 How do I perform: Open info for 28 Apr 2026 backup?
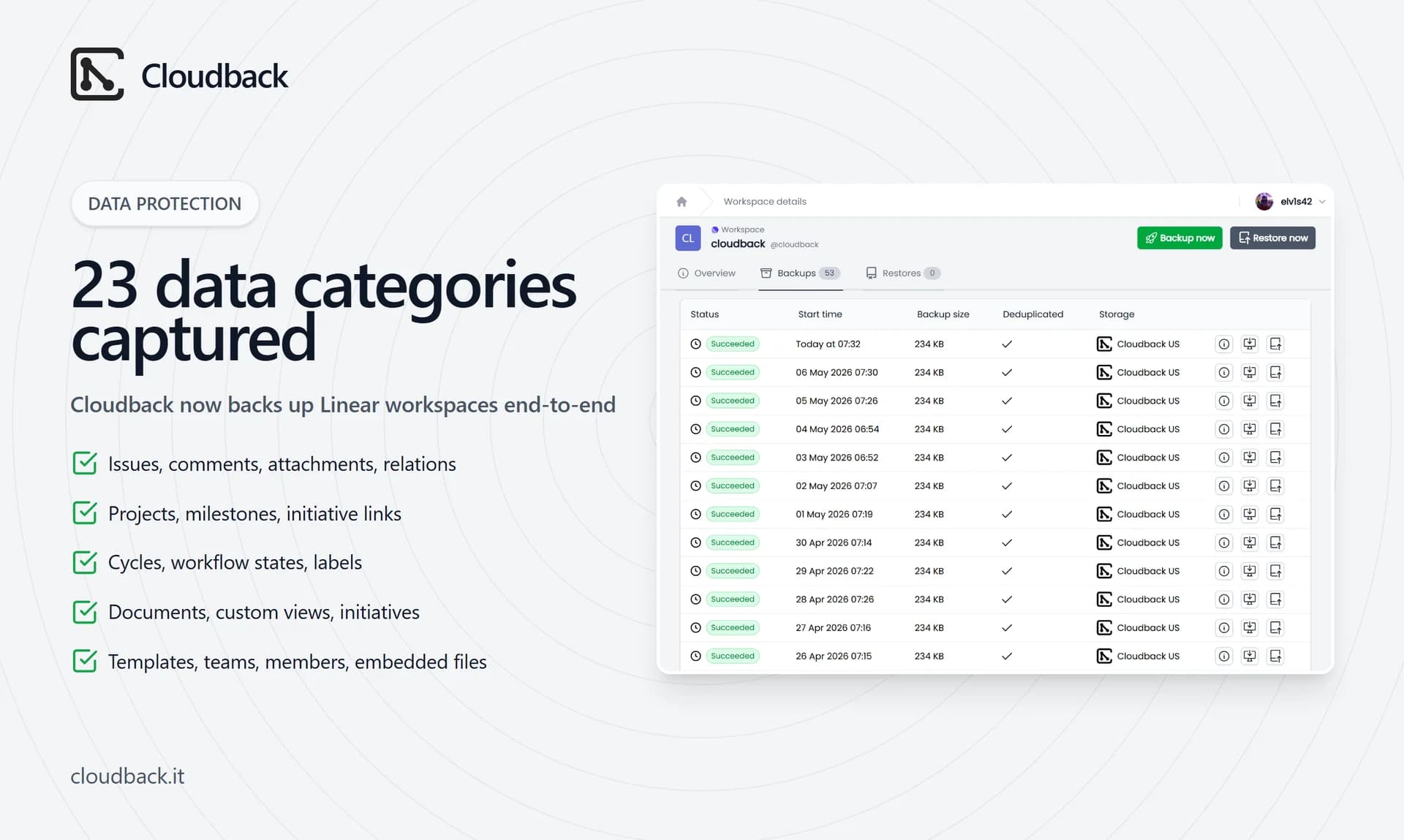coord(1224,599)
